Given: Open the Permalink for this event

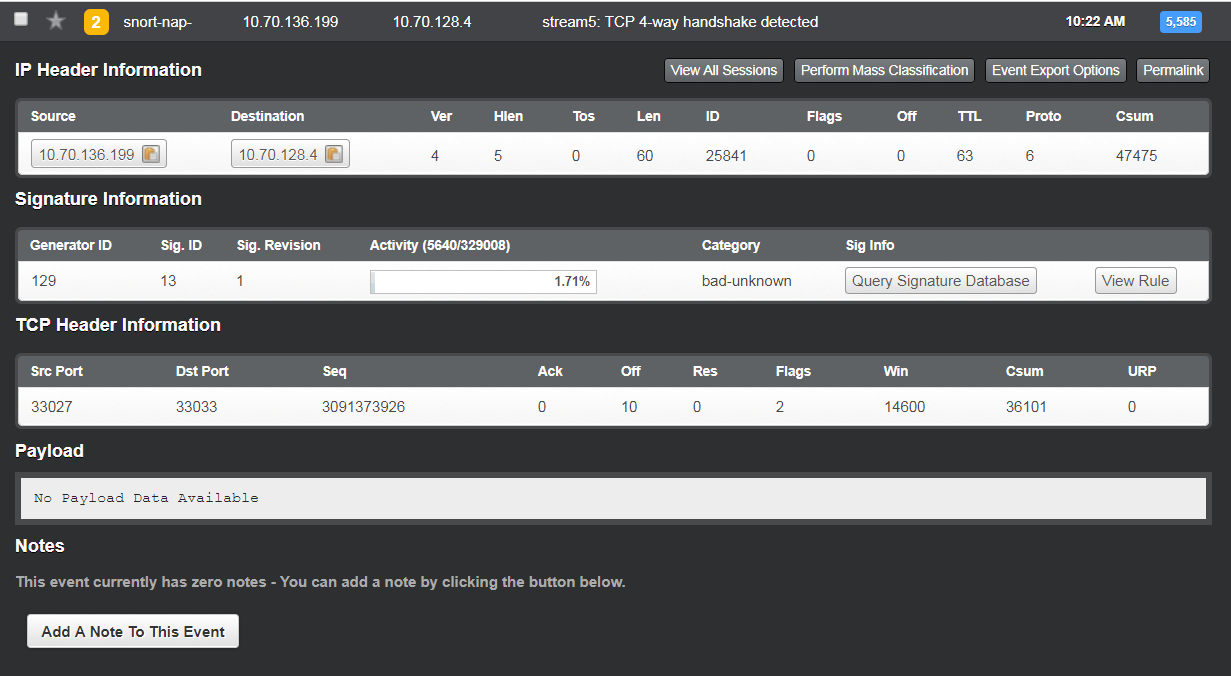Looking at the screenshot, I should pos(1173,70).
